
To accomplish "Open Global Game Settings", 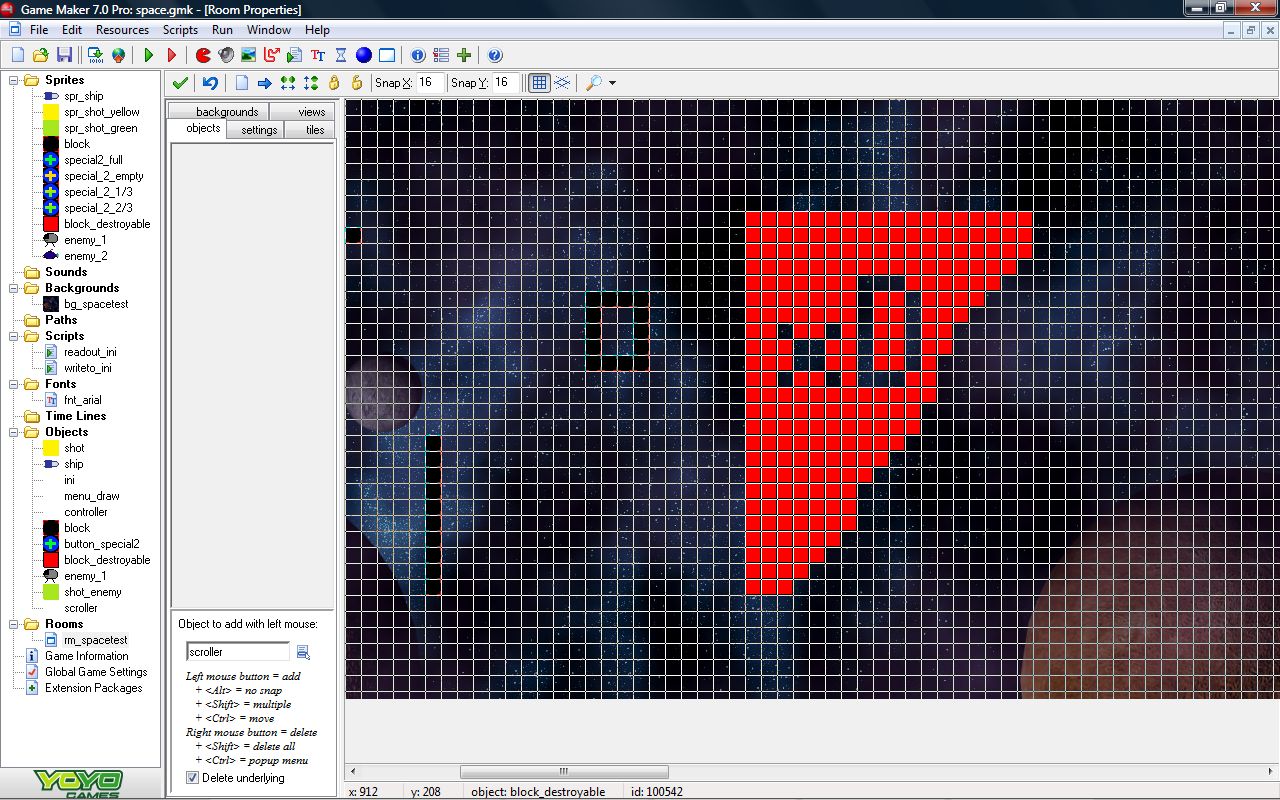I will point(96,672).
